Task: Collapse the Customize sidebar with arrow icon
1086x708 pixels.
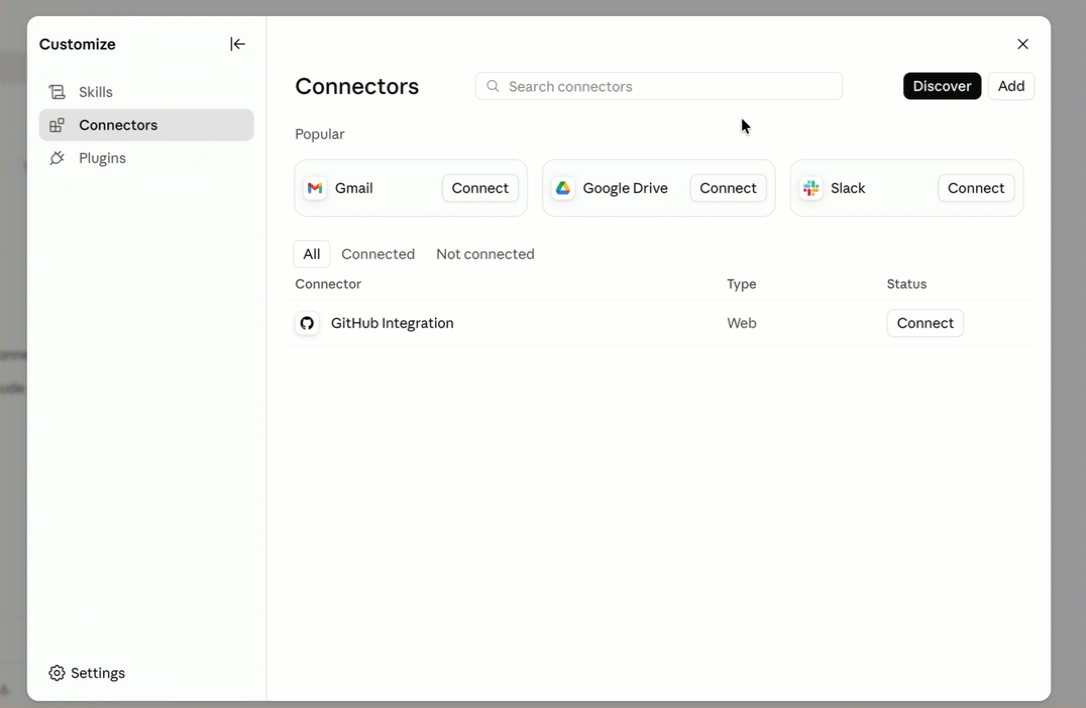Action: click(x=238, y=44)
